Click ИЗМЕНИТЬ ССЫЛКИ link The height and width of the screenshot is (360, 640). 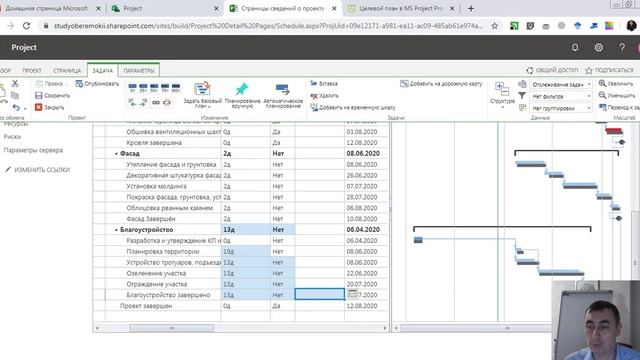pyautogui.click(x=38, y=169)
